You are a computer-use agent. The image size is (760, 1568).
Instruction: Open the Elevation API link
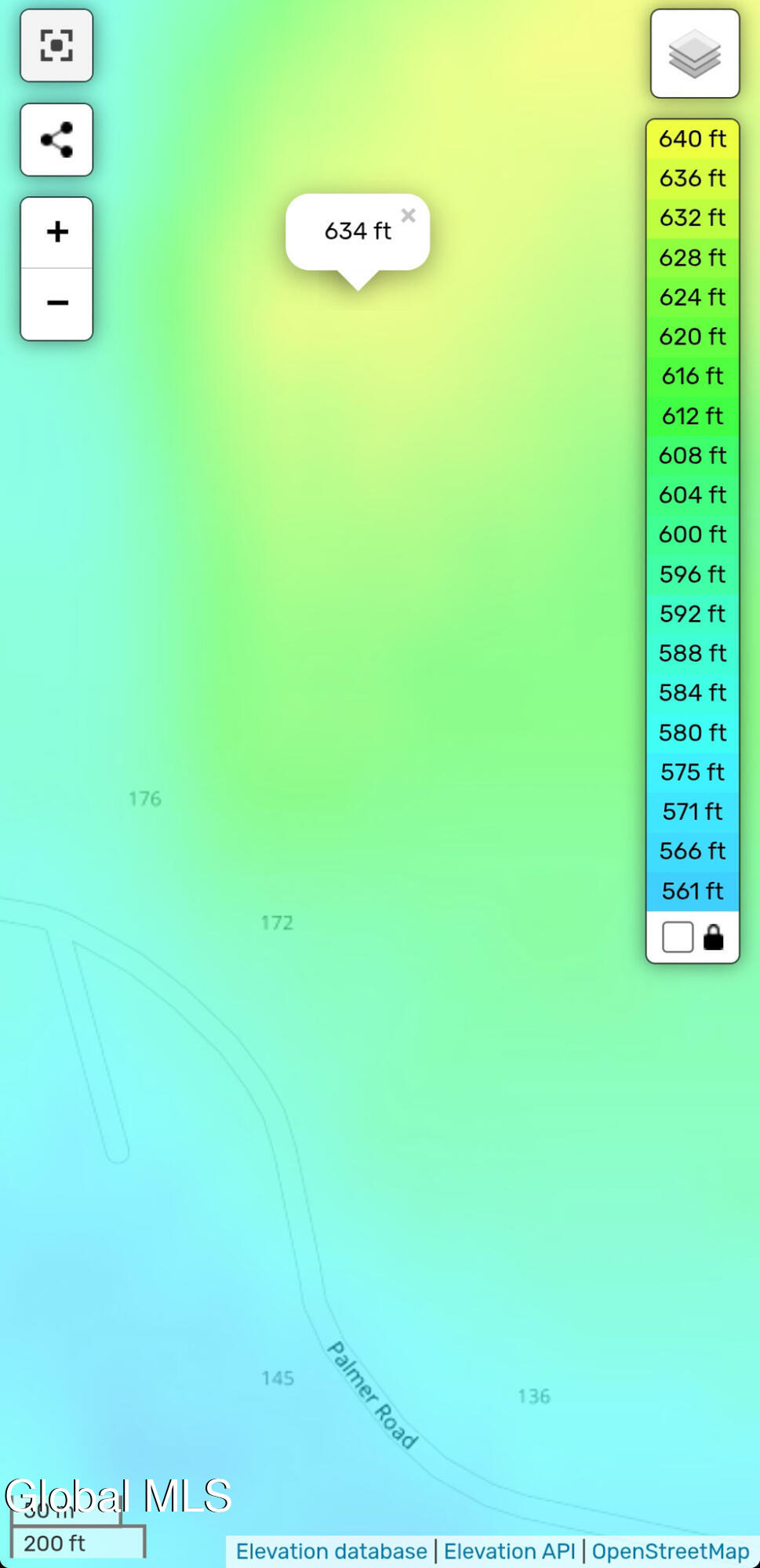[x=510, y=1552]
